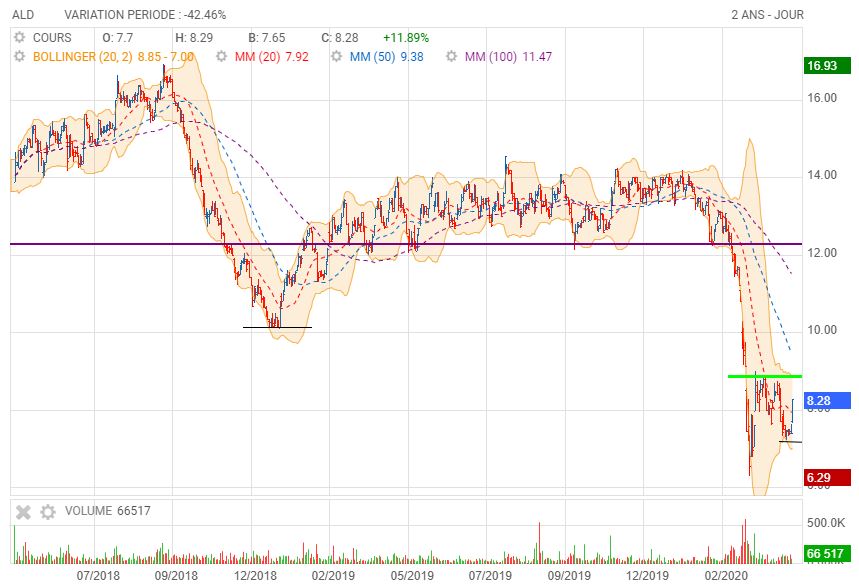Click VARIATION PERIODE -42.46% text
The image size is (859, 584).
145,15
